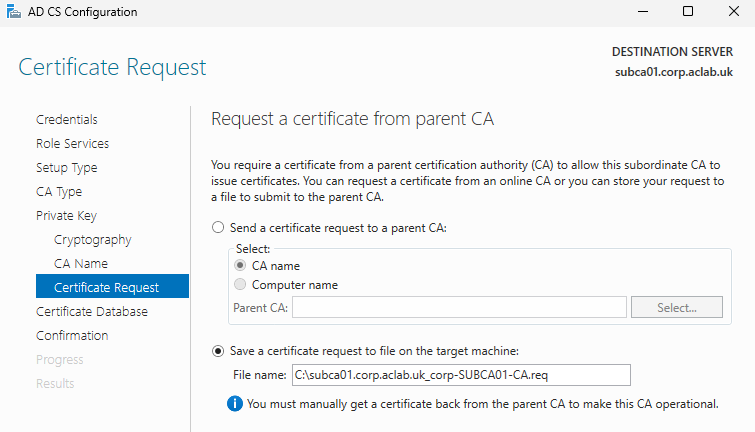The width and height of the screenshot is (755, 432).
Task: Select Send a certificate request to parent CA
Action: (219, 228)
